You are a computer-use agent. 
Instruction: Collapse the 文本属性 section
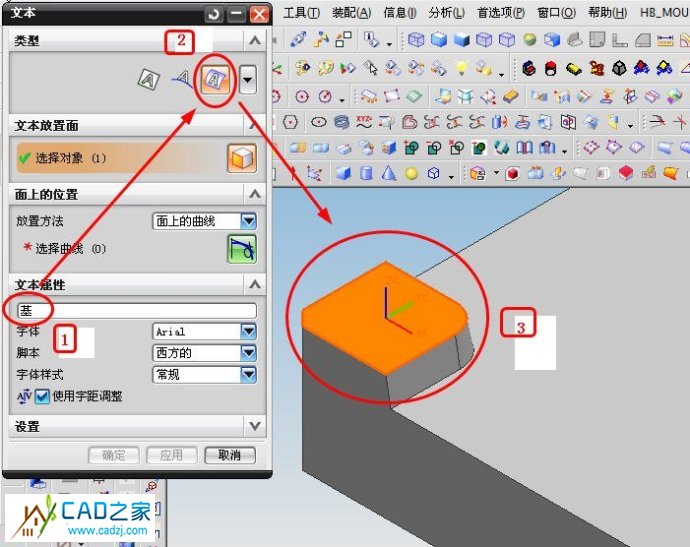click(255, 285)
